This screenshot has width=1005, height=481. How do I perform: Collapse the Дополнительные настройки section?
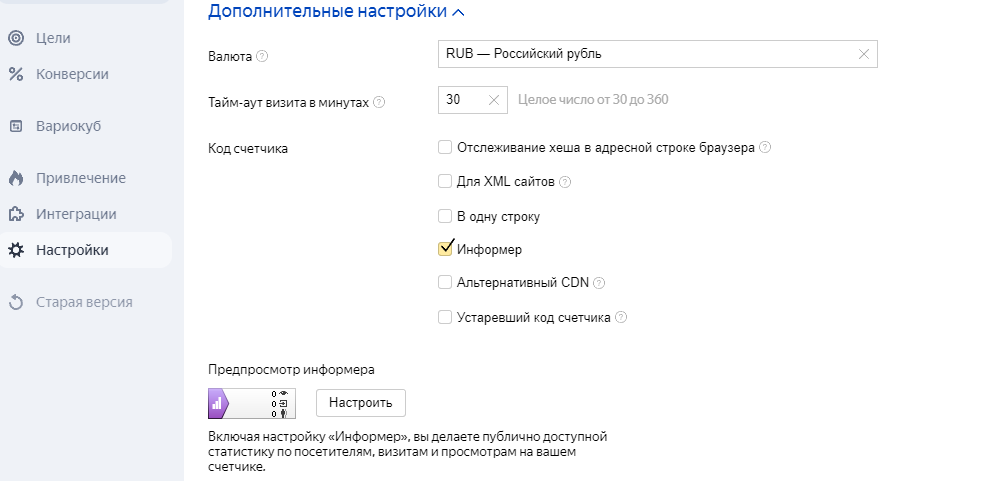[458, 12]
